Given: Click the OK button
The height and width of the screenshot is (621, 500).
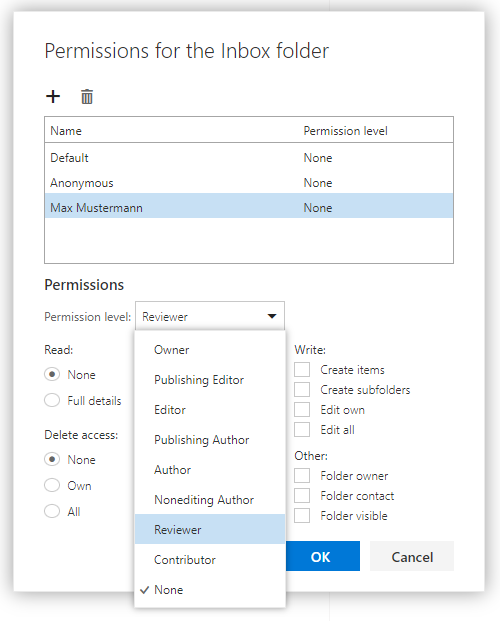Looking at the screenshot, I should (x=323, y=556).
